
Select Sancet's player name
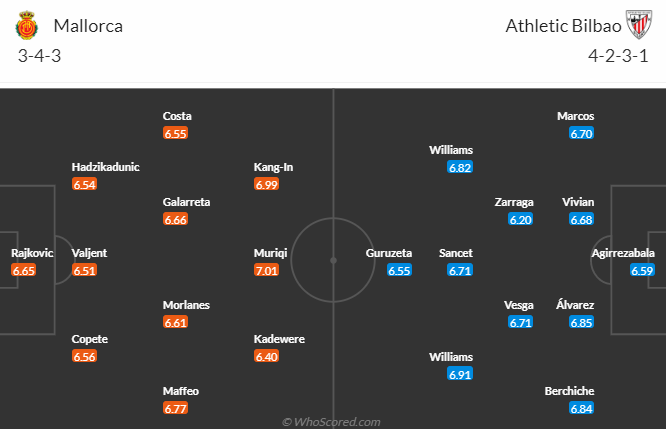456,253
